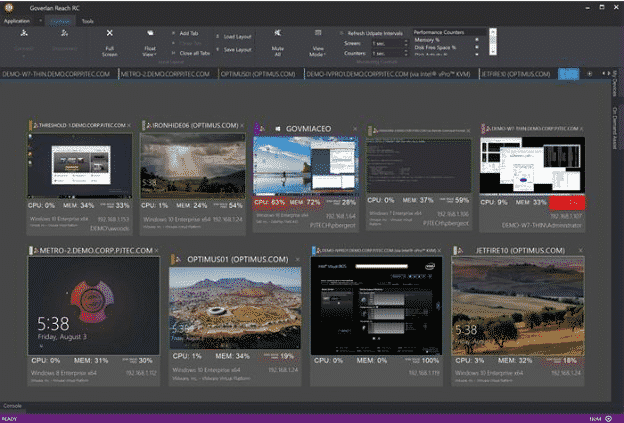Close the OPTIMUS01 monitoring tile

pyautogui.click(x=297, y=259)
